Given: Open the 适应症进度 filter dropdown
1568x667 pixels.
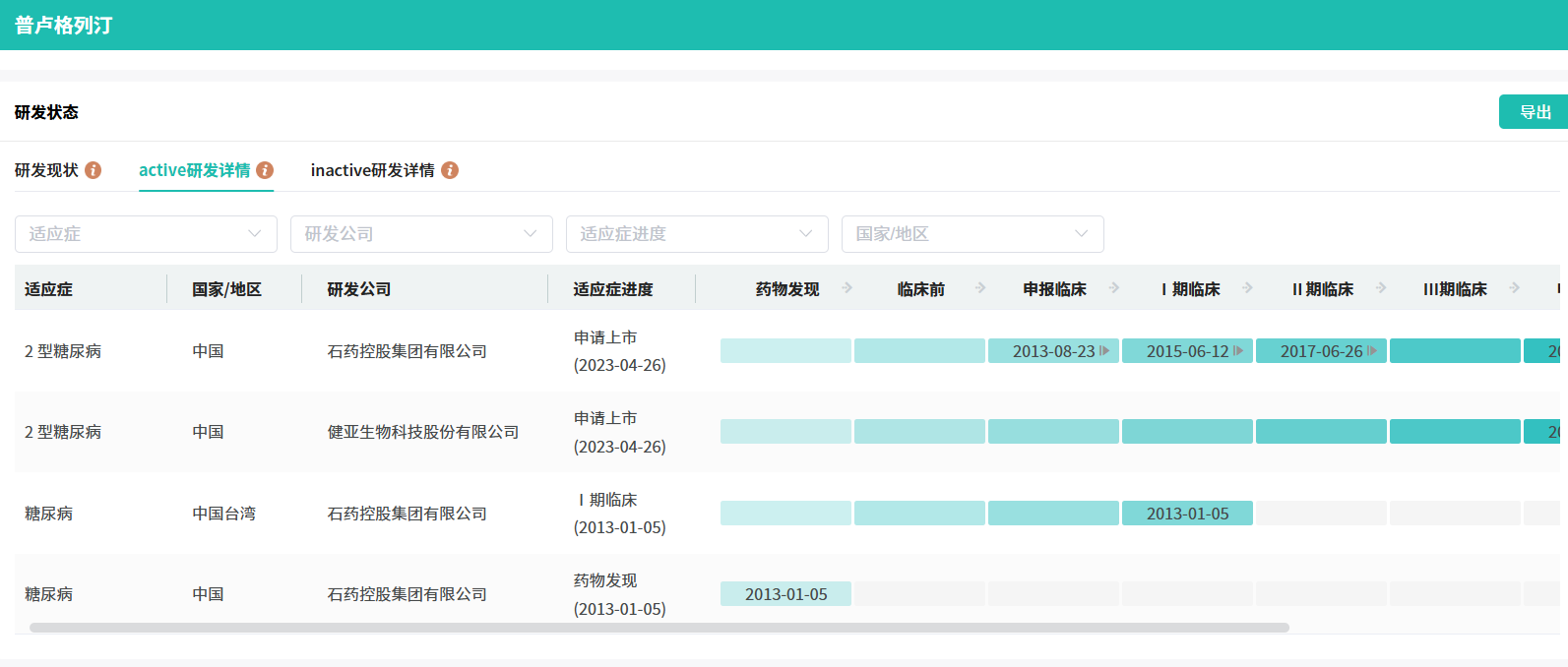Looking at the screenshot, I should click(697, 234).
